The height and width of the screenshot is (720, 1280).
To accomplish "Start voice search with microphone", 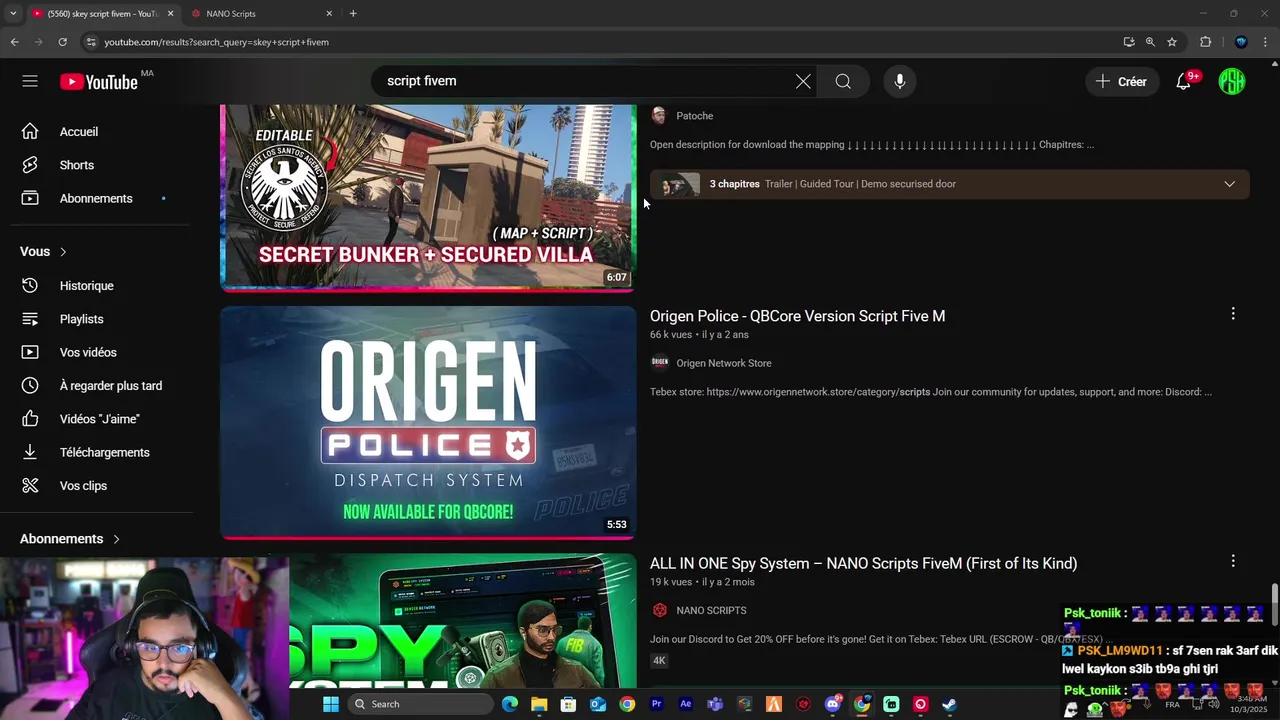I will click(x=900, y=81).
